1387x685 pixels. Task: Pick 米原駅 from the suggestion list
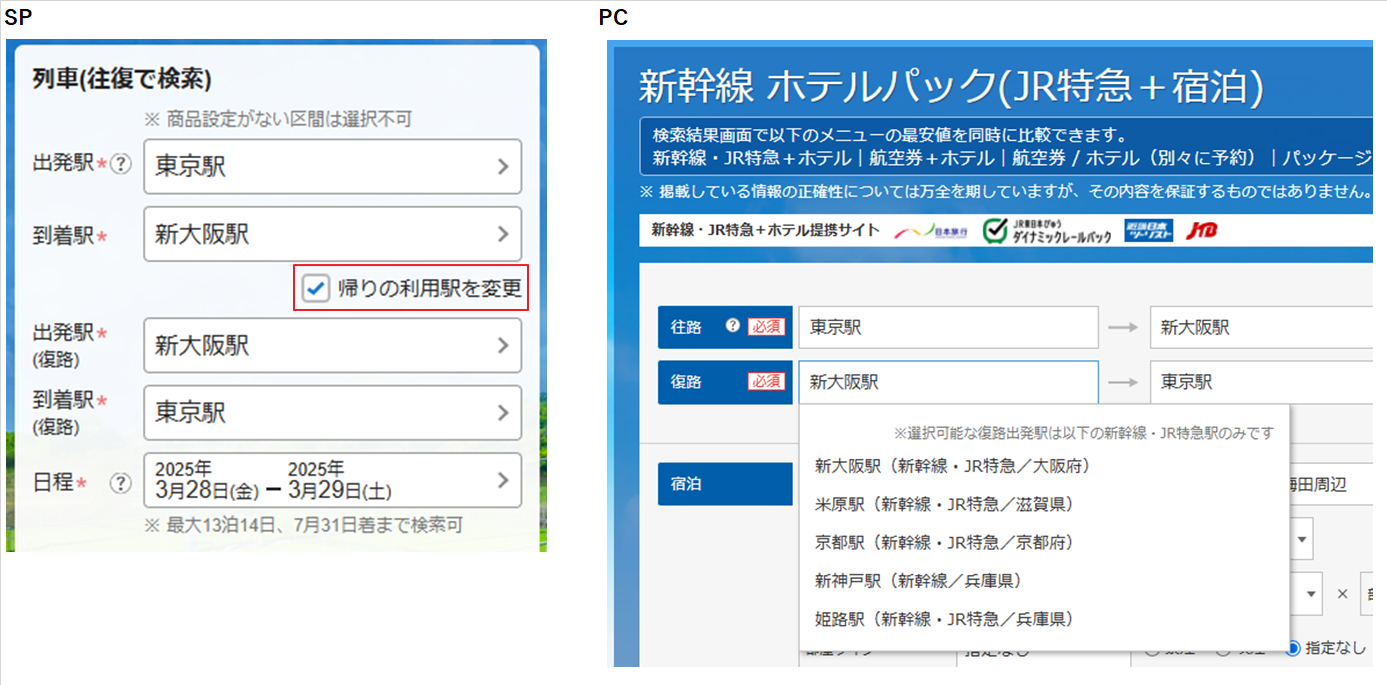coord(944,504)
